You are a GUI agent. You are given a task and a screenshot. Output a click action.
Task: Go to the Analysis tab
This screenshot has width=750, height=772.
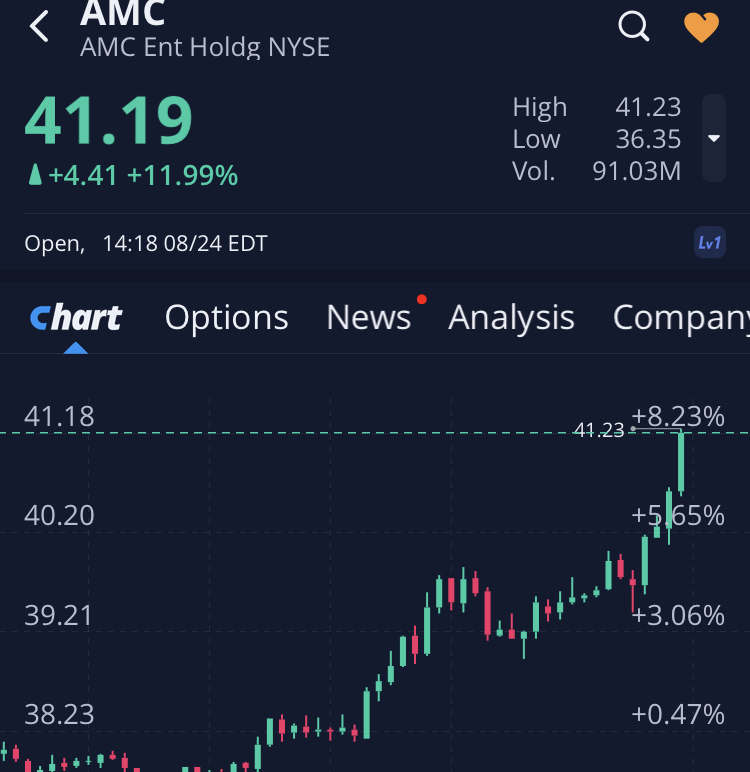pos(511,318)
